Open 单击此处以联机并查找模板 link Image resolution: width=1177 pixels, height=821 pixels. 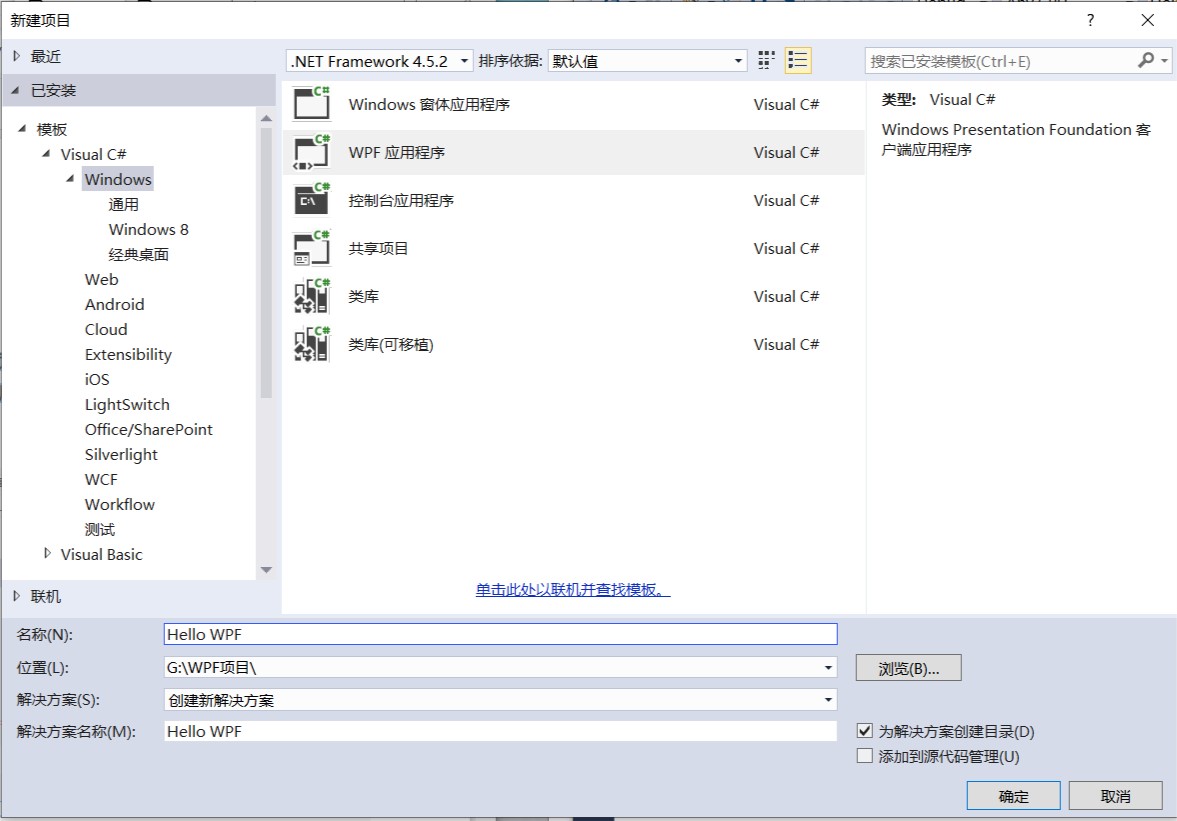pos(573,590)
